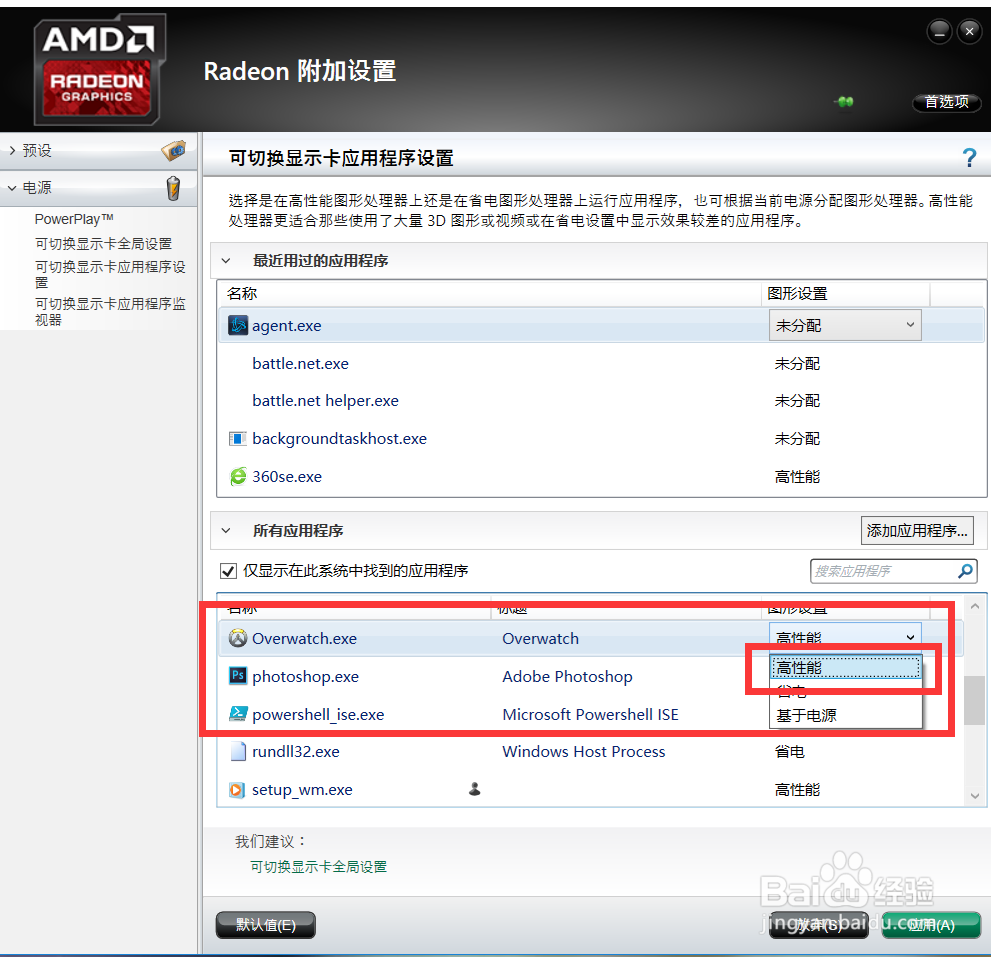This screenshot has width=991, height=957.
Task: Click the 首选项 preferences button
Action: [946, 102]
